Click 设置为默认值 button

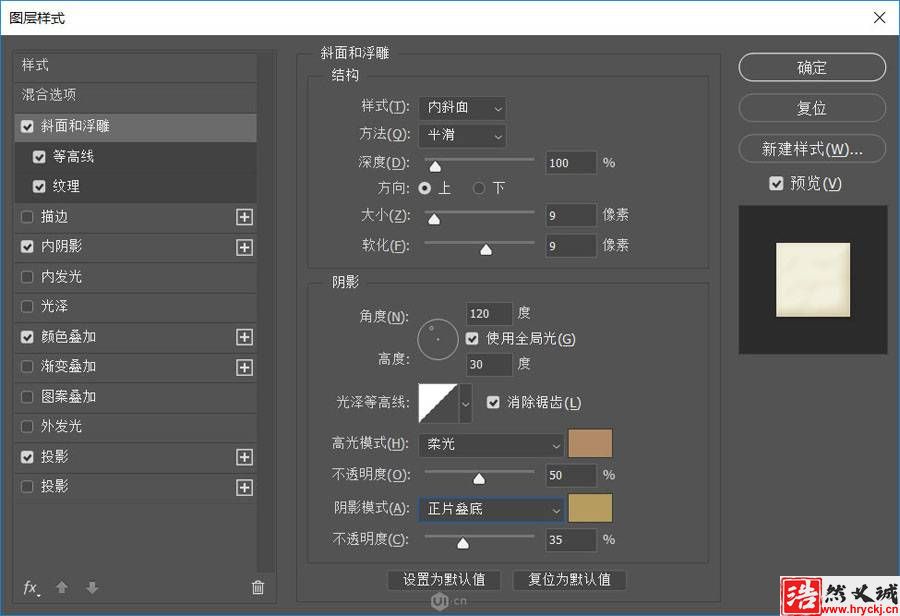coord(444,580)
